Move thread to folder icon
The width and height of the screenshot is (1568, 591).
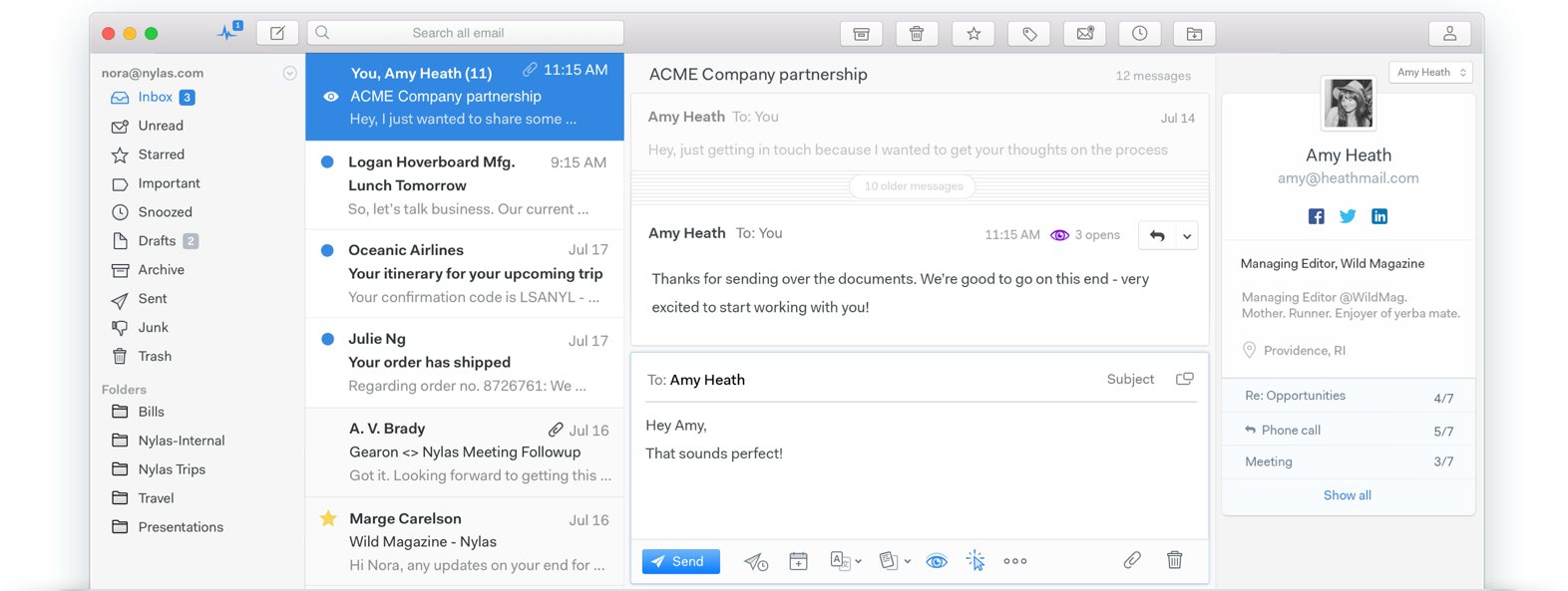pyautogui.click(x=1194, y=34)
